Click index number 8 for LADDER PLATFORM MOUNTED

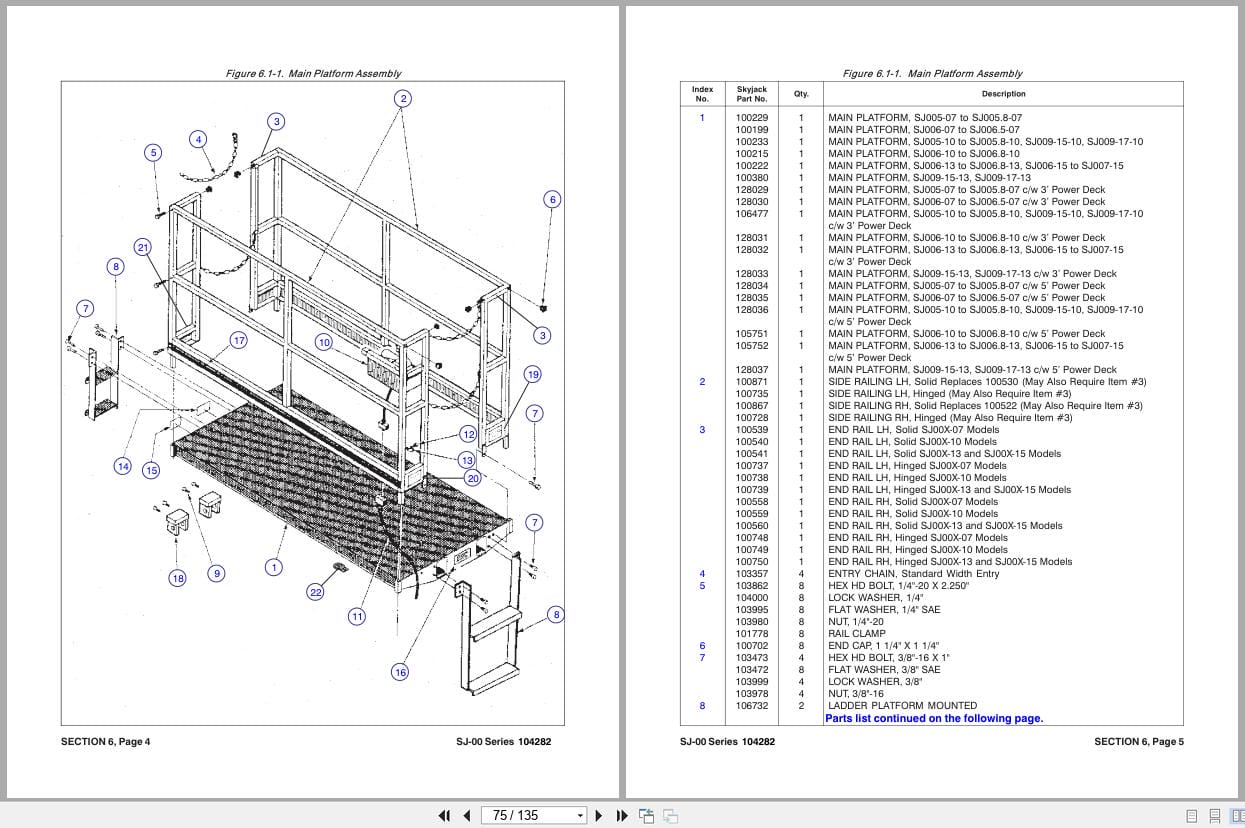point(702,705)
